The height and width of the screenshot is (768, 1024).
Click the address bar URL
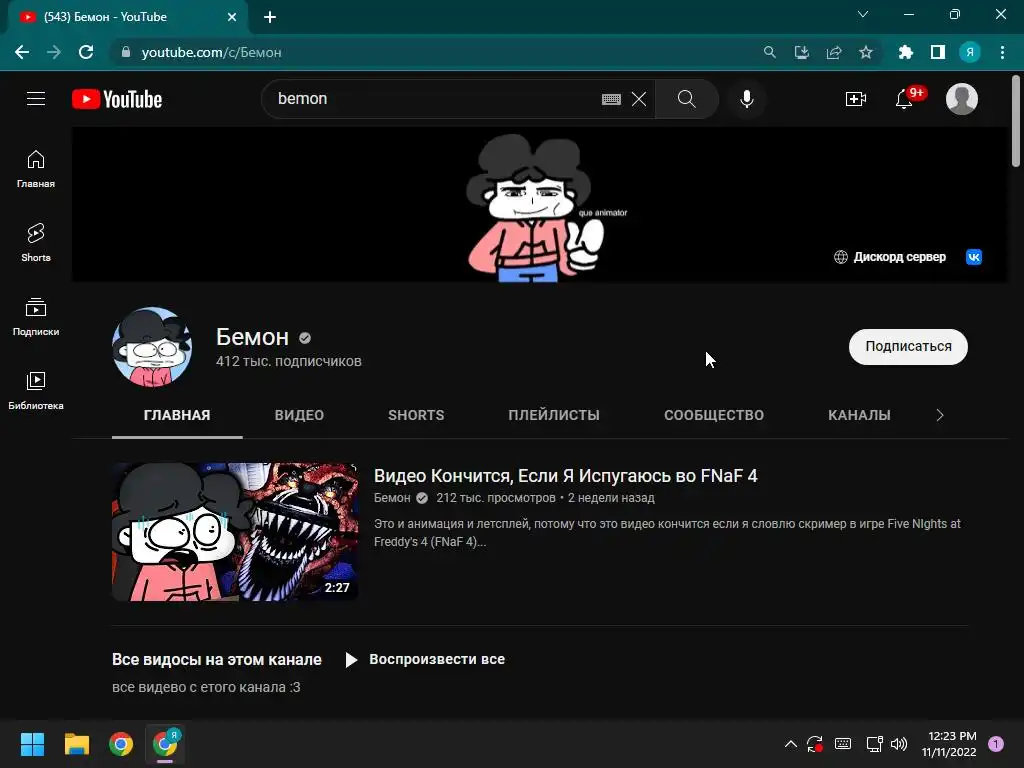tap(212, 52)
